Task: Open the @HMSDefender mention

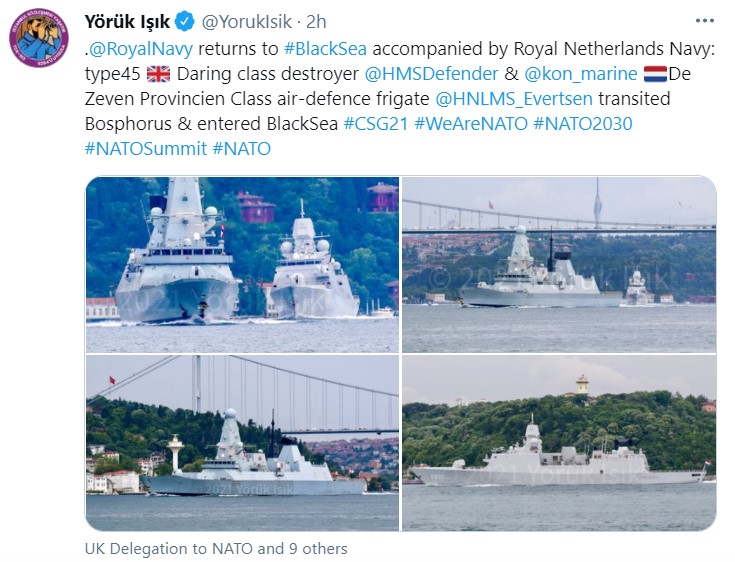Action: click(x=431, y=74)
